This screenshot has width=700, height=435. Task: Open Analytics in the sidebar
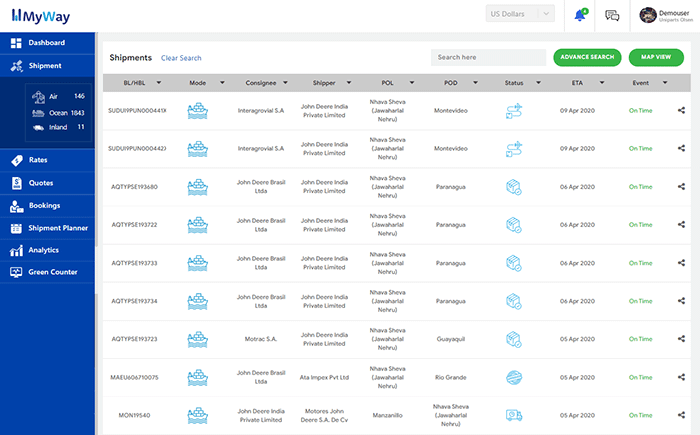(x=47, y=250)
